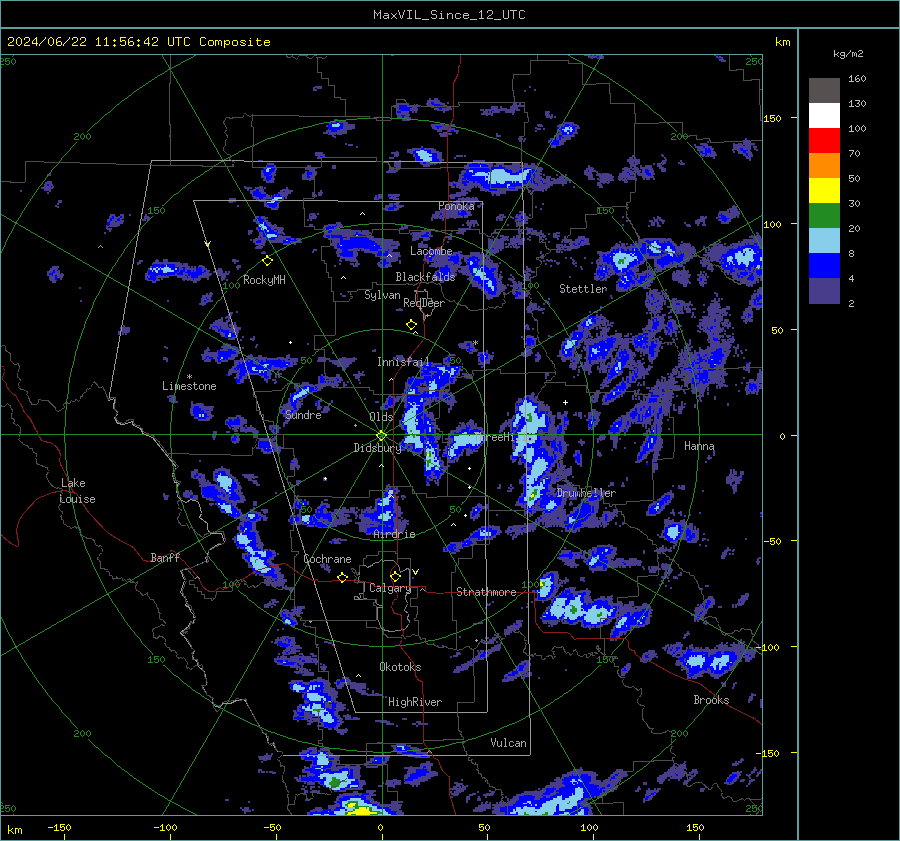The image size is (900, 841).
Task: Click the Olds label
Action: click(381, 417)
